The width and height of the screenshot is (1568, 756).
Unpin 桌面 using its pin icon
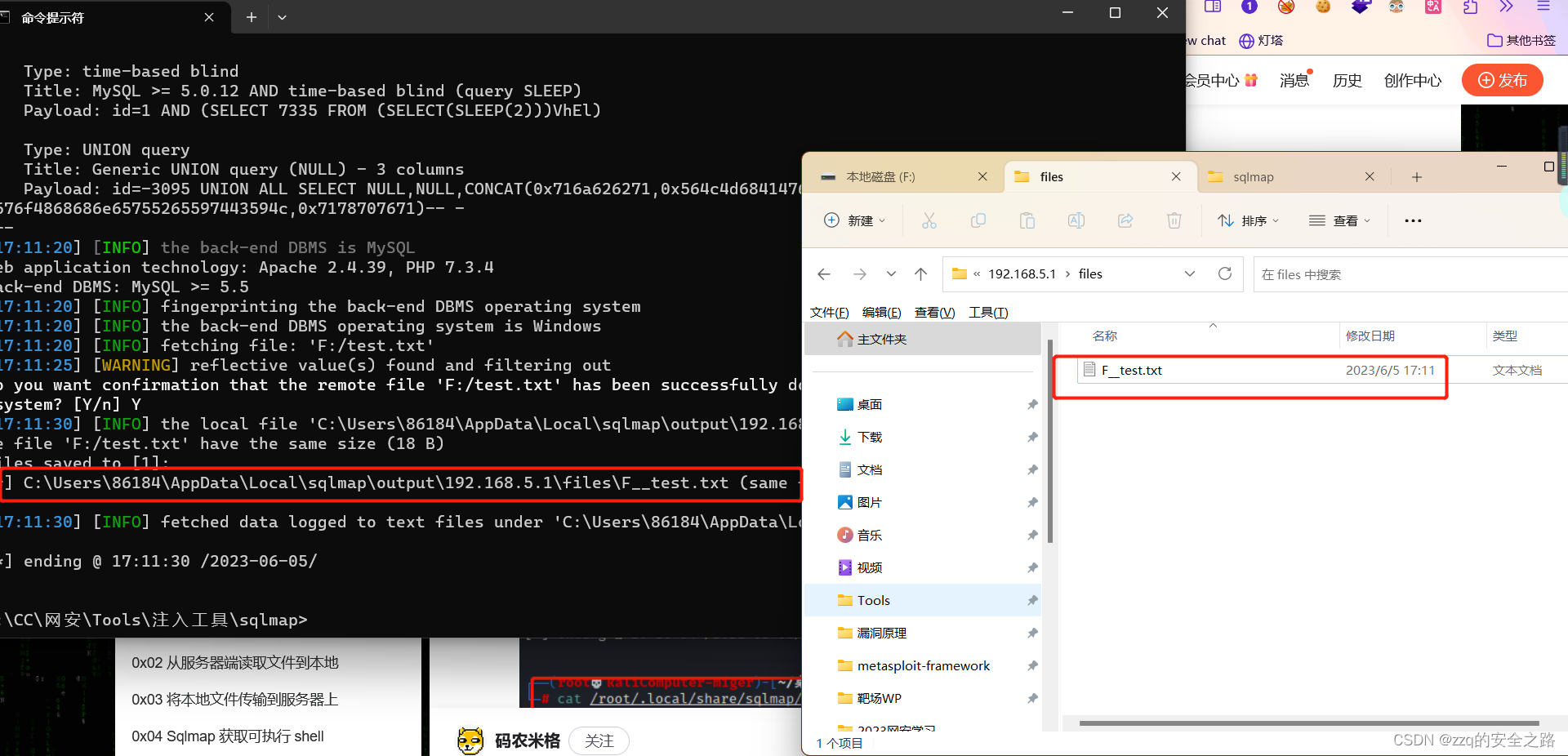[x=1032, y=404]
